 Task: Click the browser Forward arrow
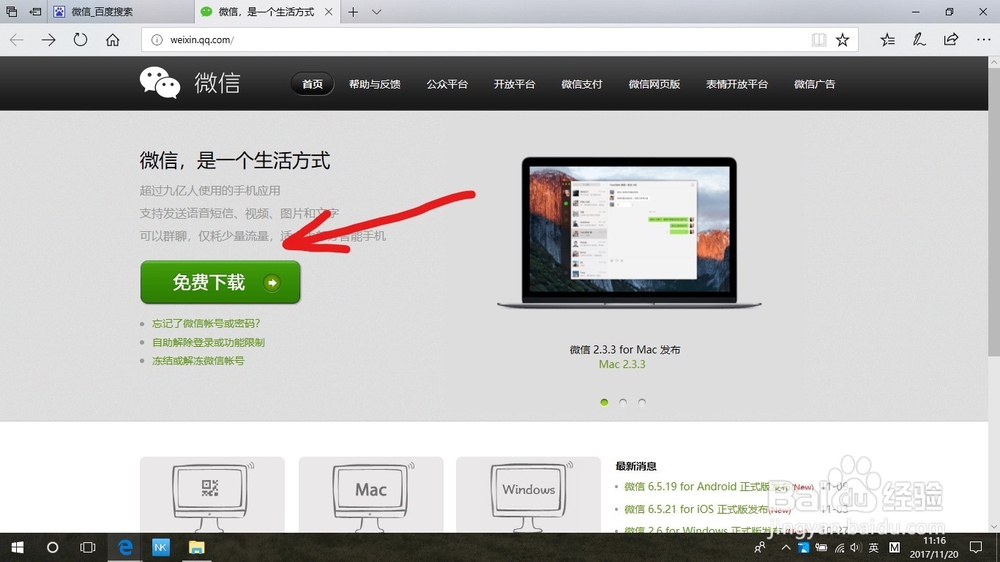click(48, 40)
